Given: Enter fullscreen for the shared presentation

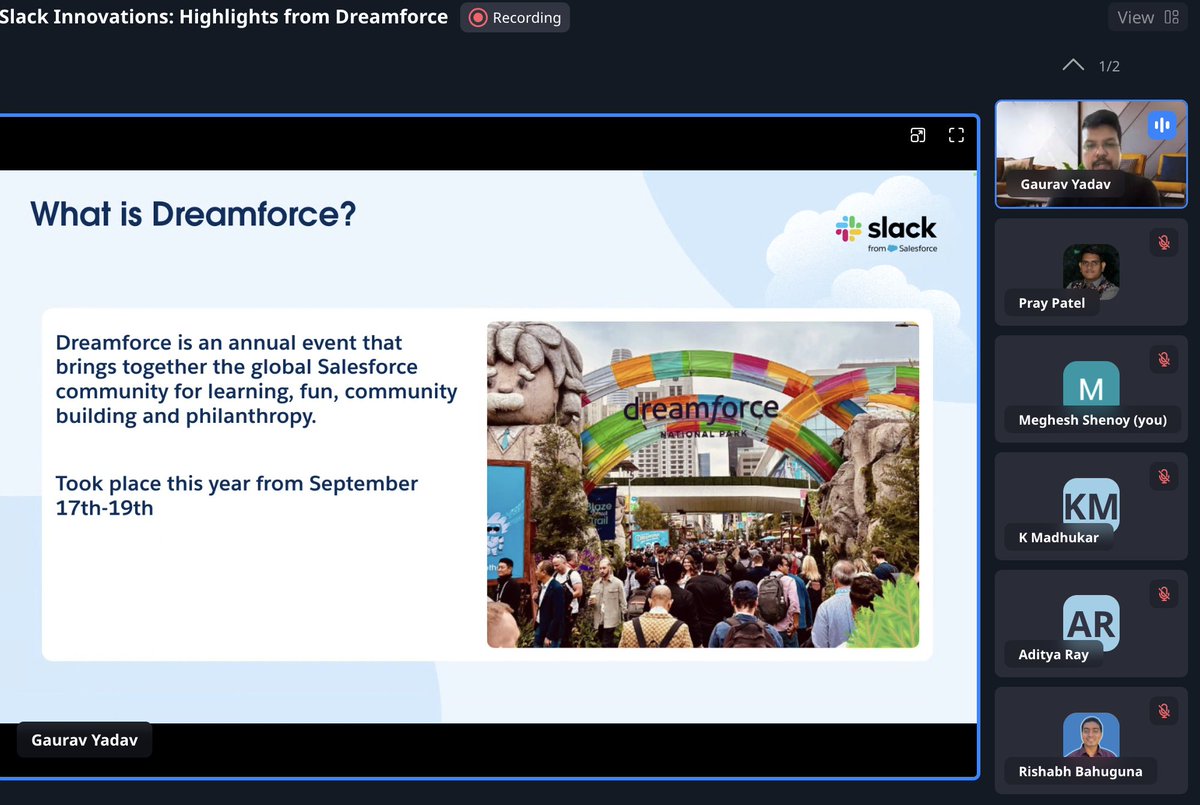Looking at the screenshot, I should pos(956,135).
